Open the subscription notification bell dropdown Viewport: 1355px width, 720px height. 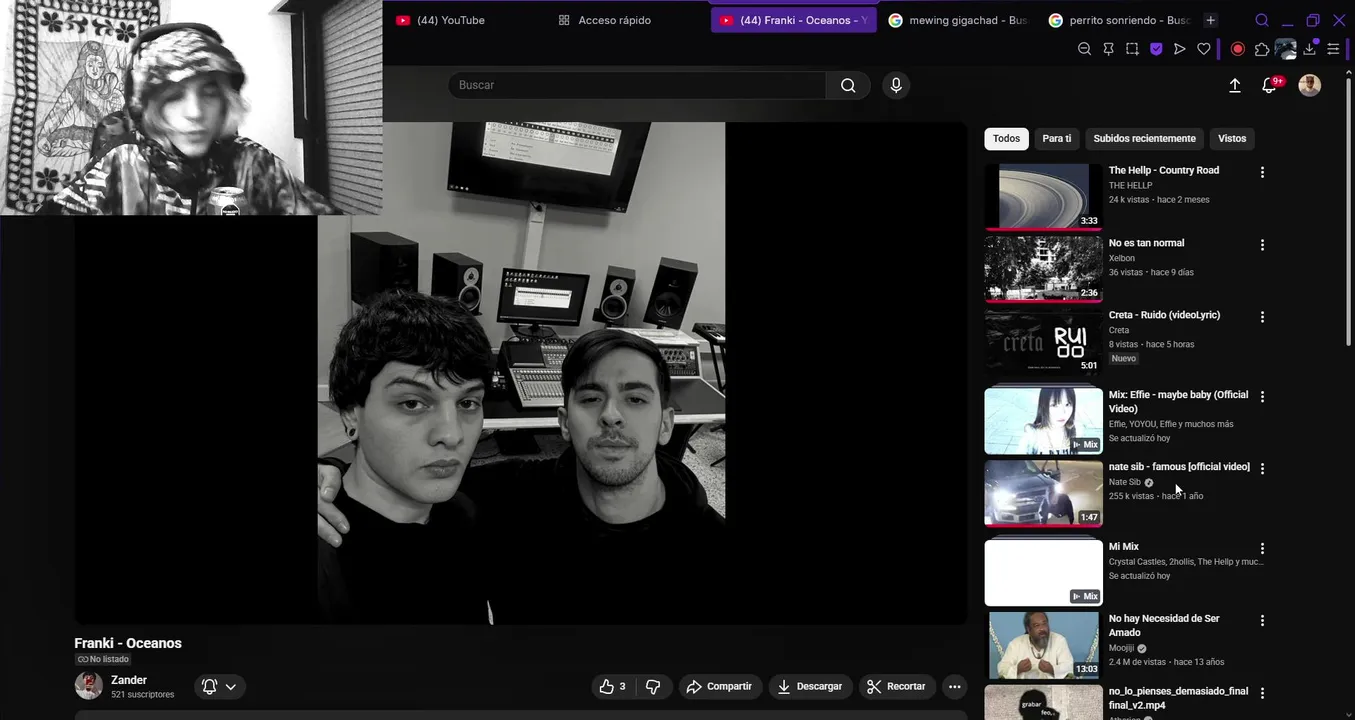pos(219,686)
